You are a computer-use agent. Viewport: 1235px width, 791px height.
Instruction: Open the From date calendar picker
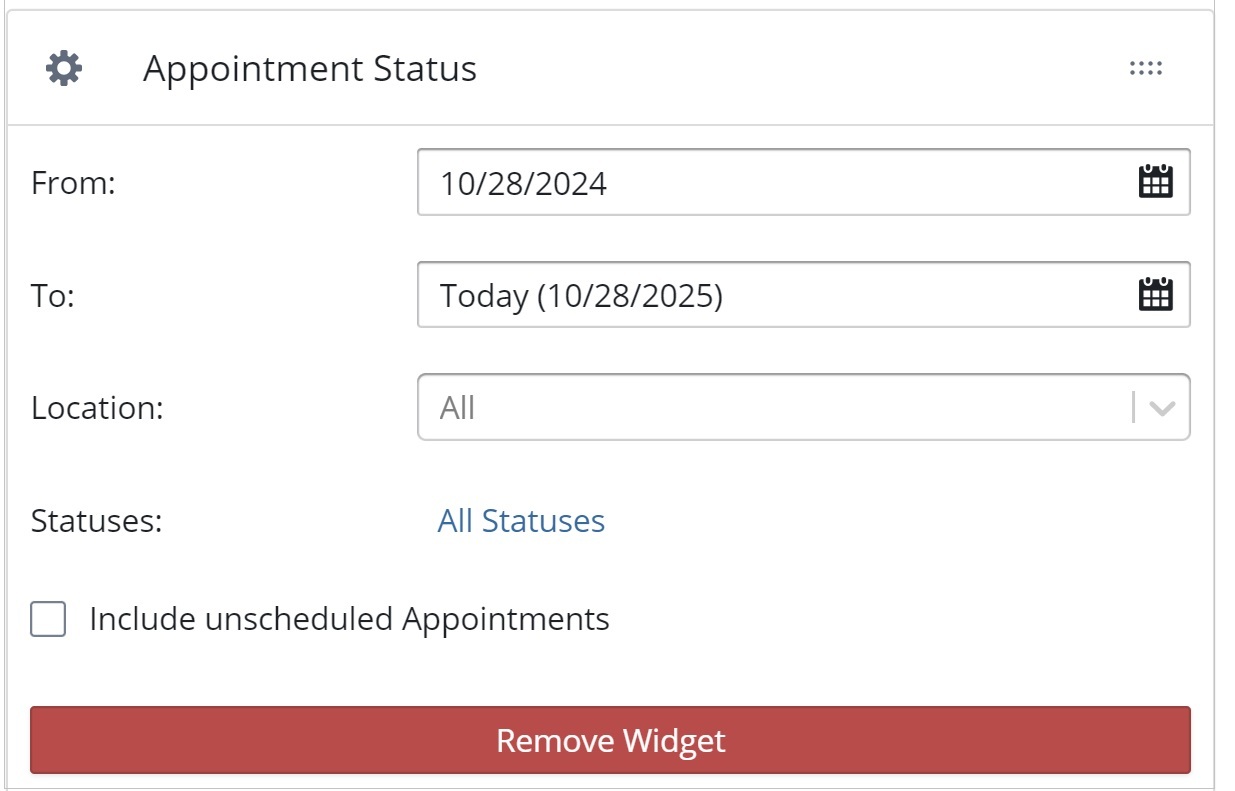[1155, 182]
